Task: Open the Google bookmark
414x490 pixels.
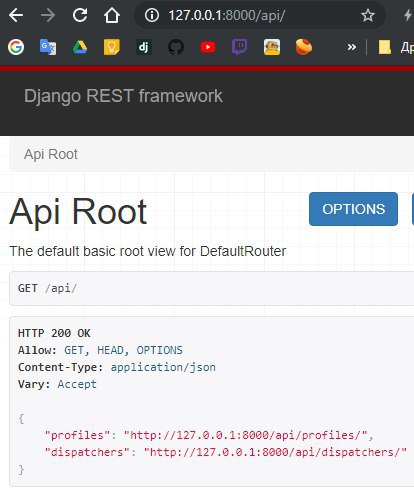Action: pos(16,47)
